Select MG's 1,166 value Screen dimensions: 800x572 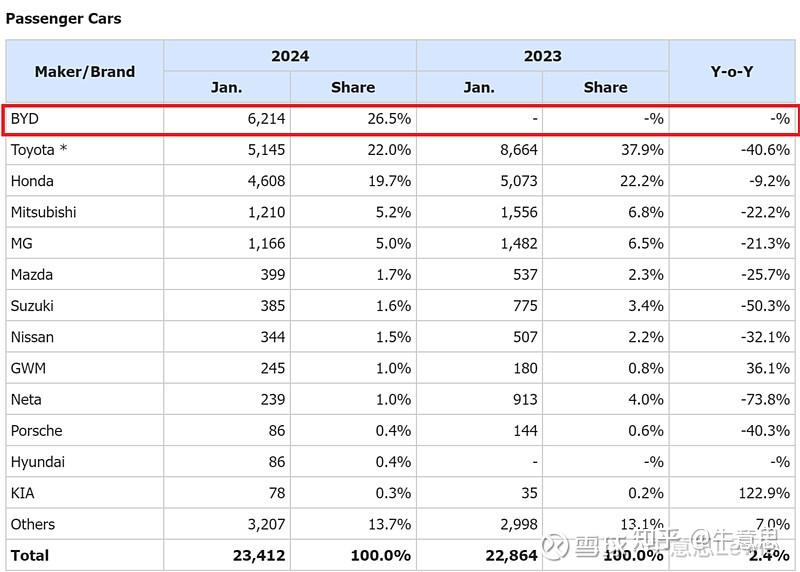227,243
